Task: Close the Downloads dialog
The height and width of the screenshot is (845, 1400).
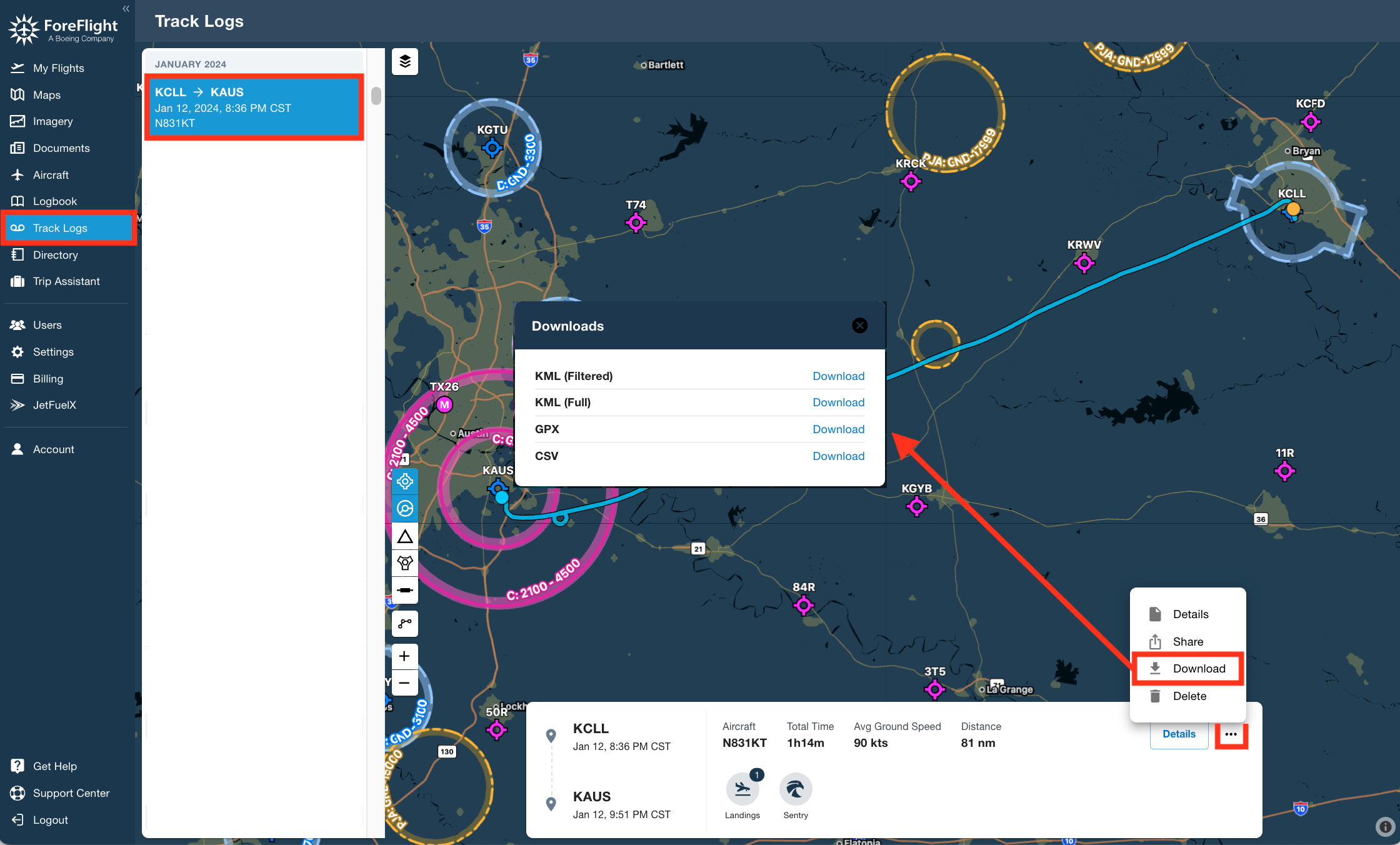Action: pos(860,325)
